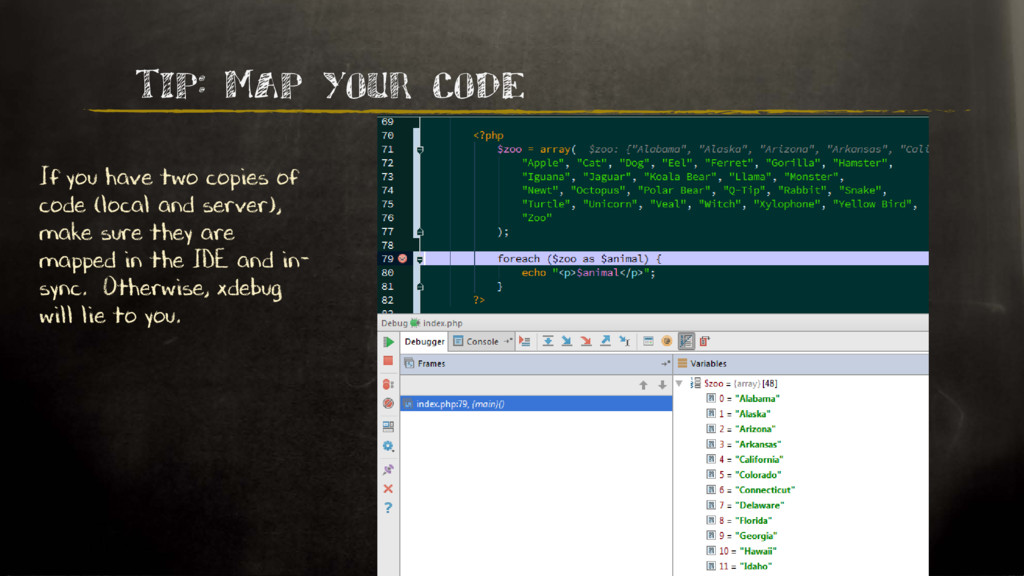Stop the debug session with the red square
This screenshot has height=576, width=1024.
click(x=389, y=360)
